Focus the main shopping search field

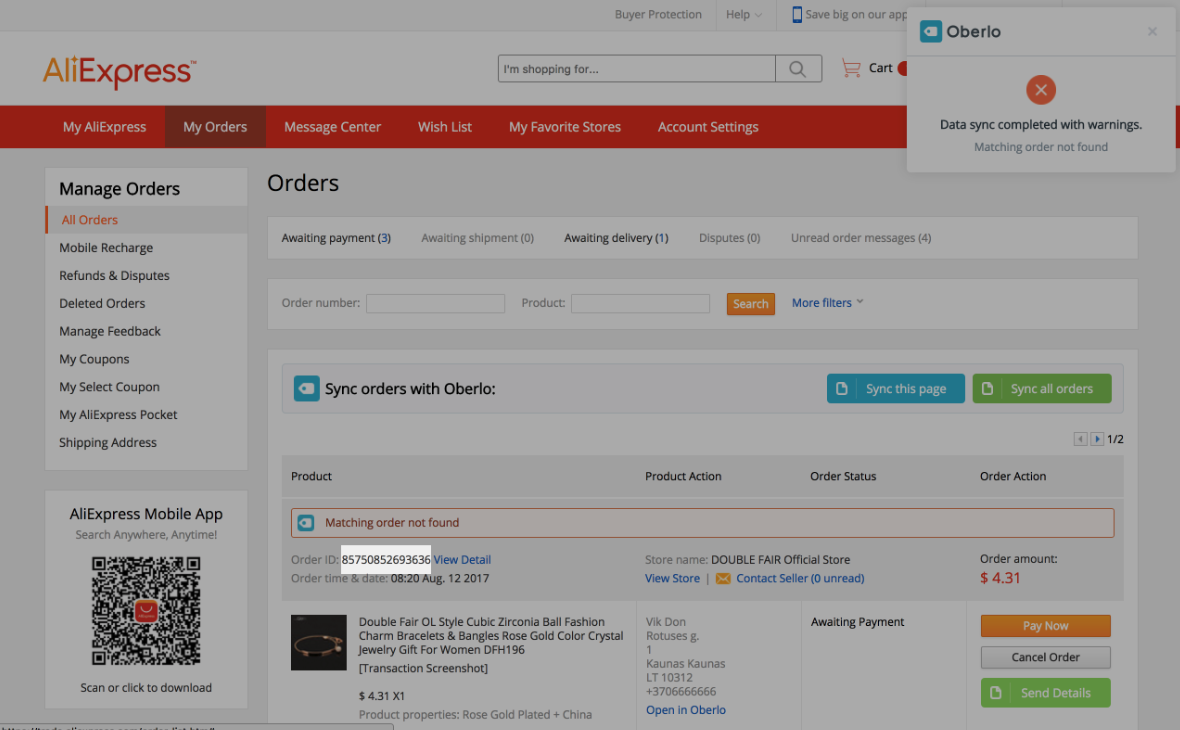pos(637,69)
